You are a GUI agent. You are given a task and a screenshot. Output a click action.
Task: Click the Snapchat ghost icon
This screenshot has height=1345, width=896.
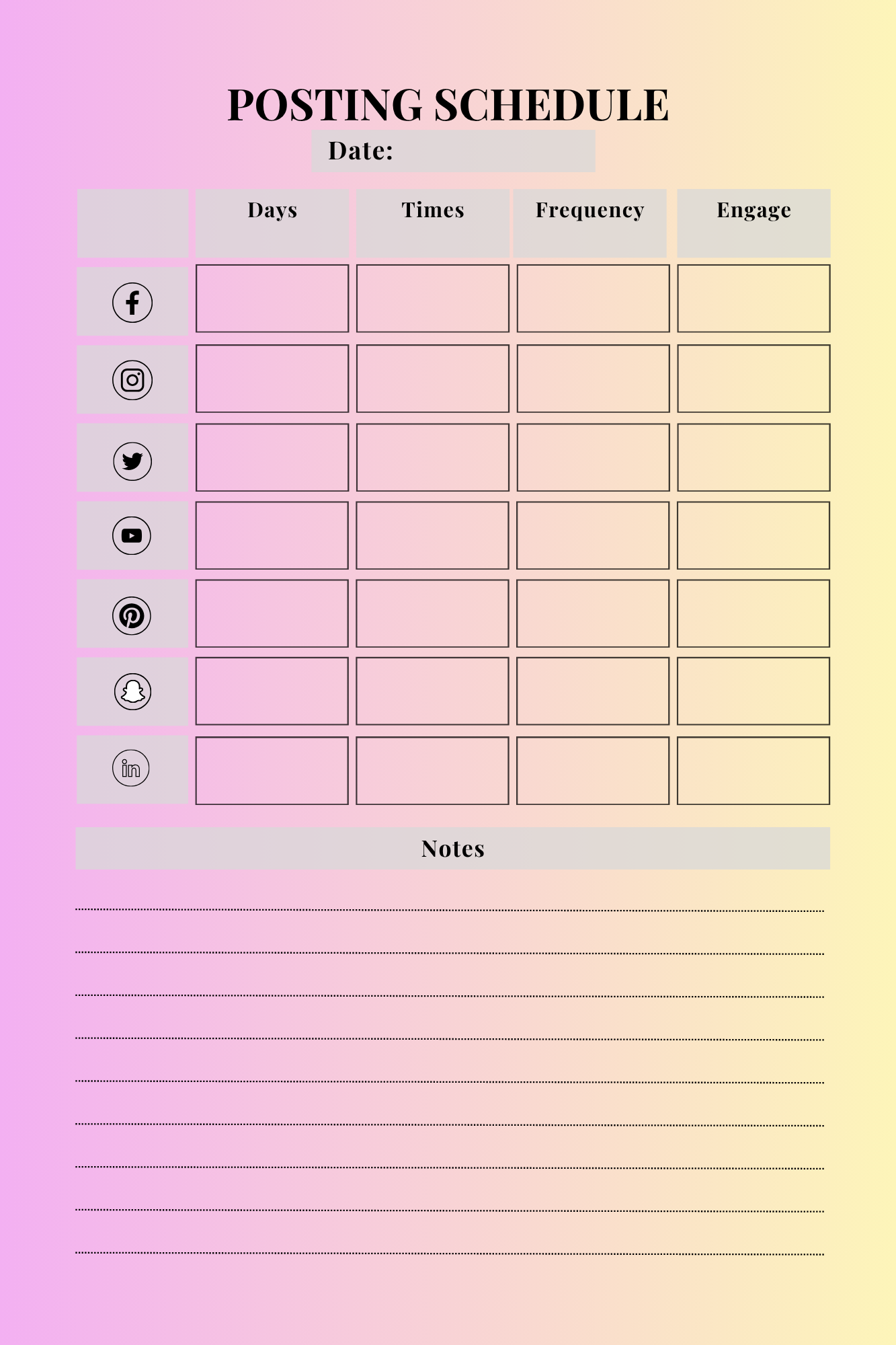pos(132,691)
